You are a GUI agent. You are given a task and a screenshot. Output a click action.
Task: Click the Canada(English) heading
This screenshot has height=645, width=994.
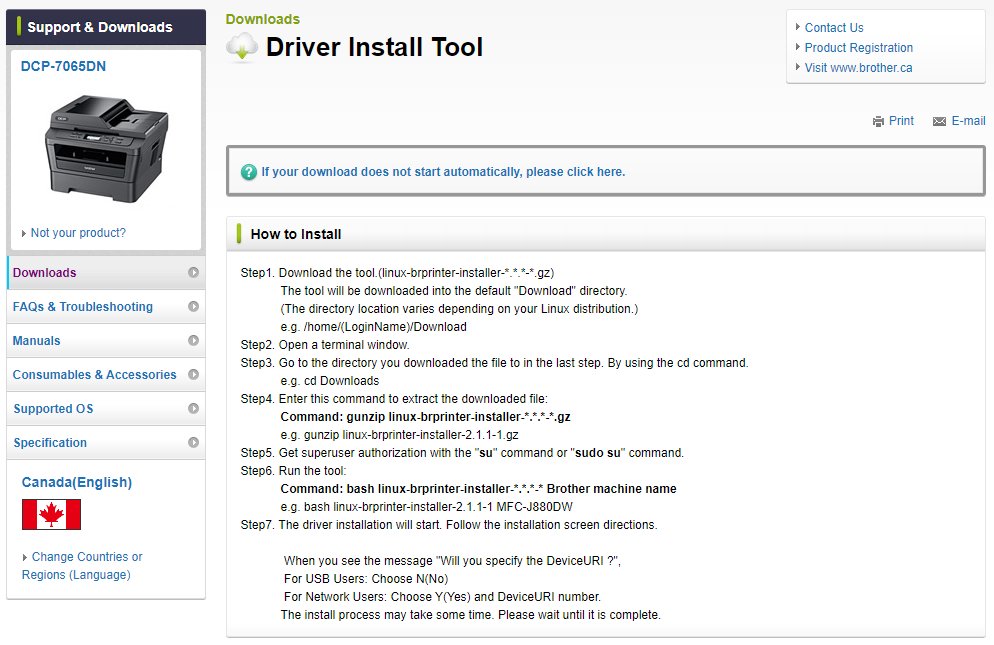pyautogui.click(x=77, y=483)
